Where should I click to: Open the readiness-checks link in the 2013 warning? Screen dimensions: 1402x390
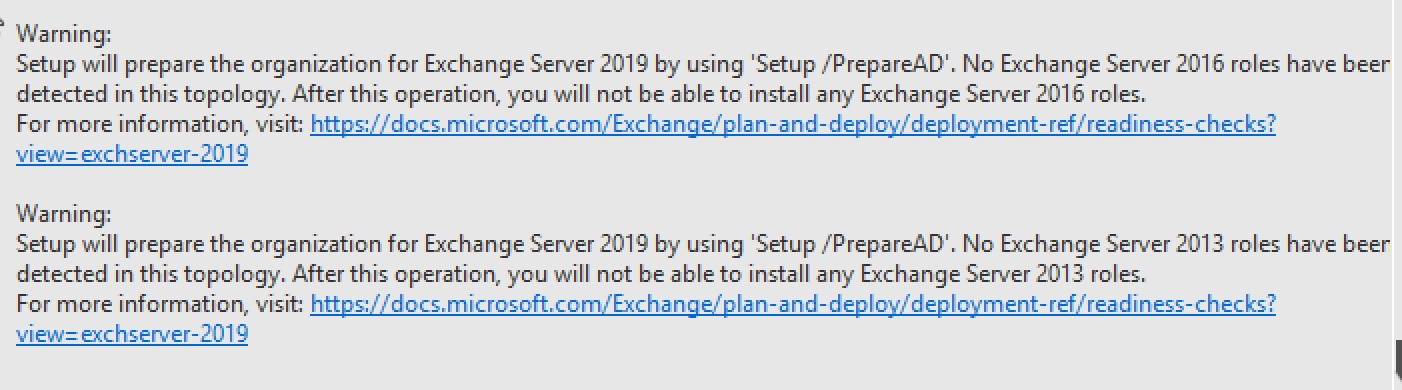point(793,304)
